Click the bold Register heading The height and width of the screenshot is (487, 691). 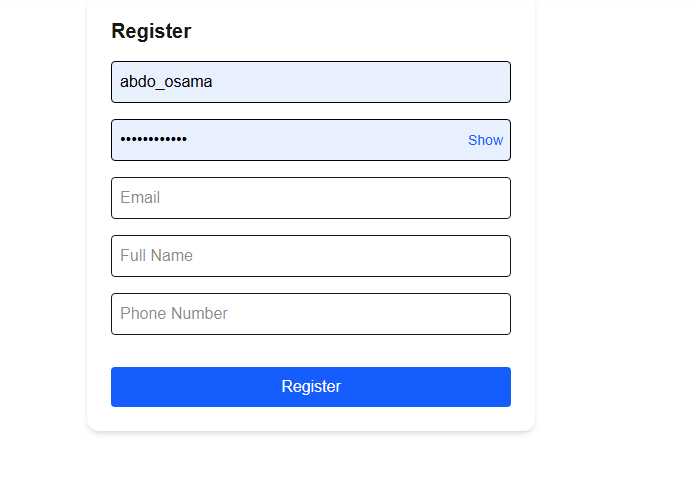point(151,31)
